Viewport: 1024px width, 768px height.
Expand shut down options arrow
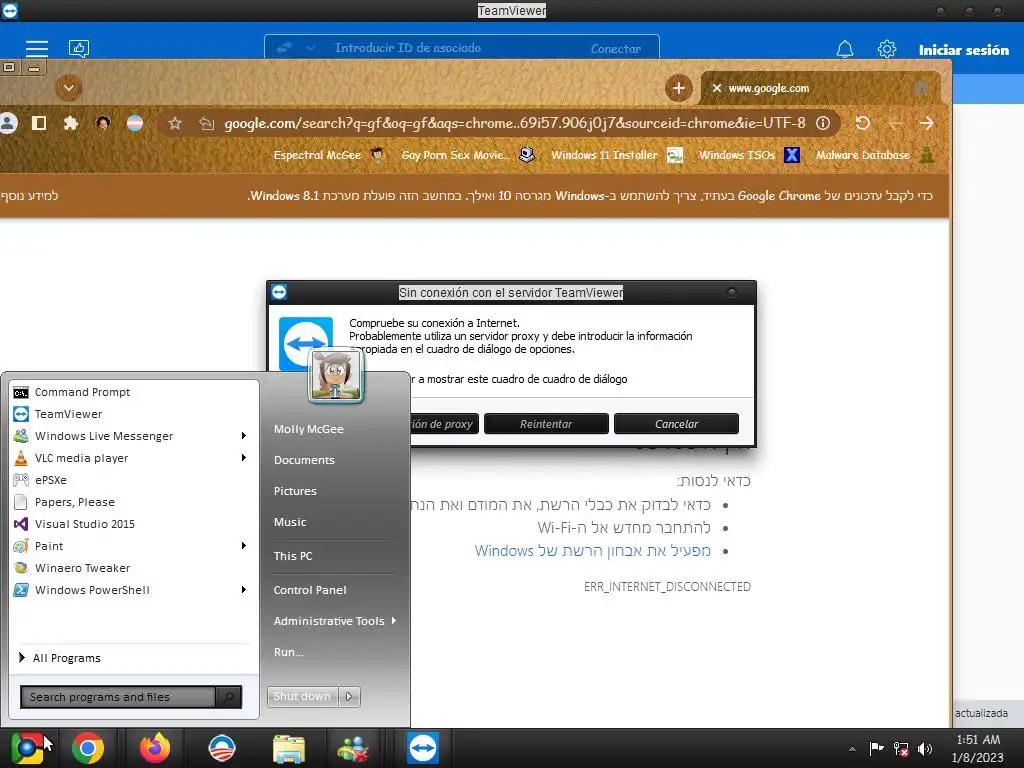pyautogui.click(x=349, y=696)
